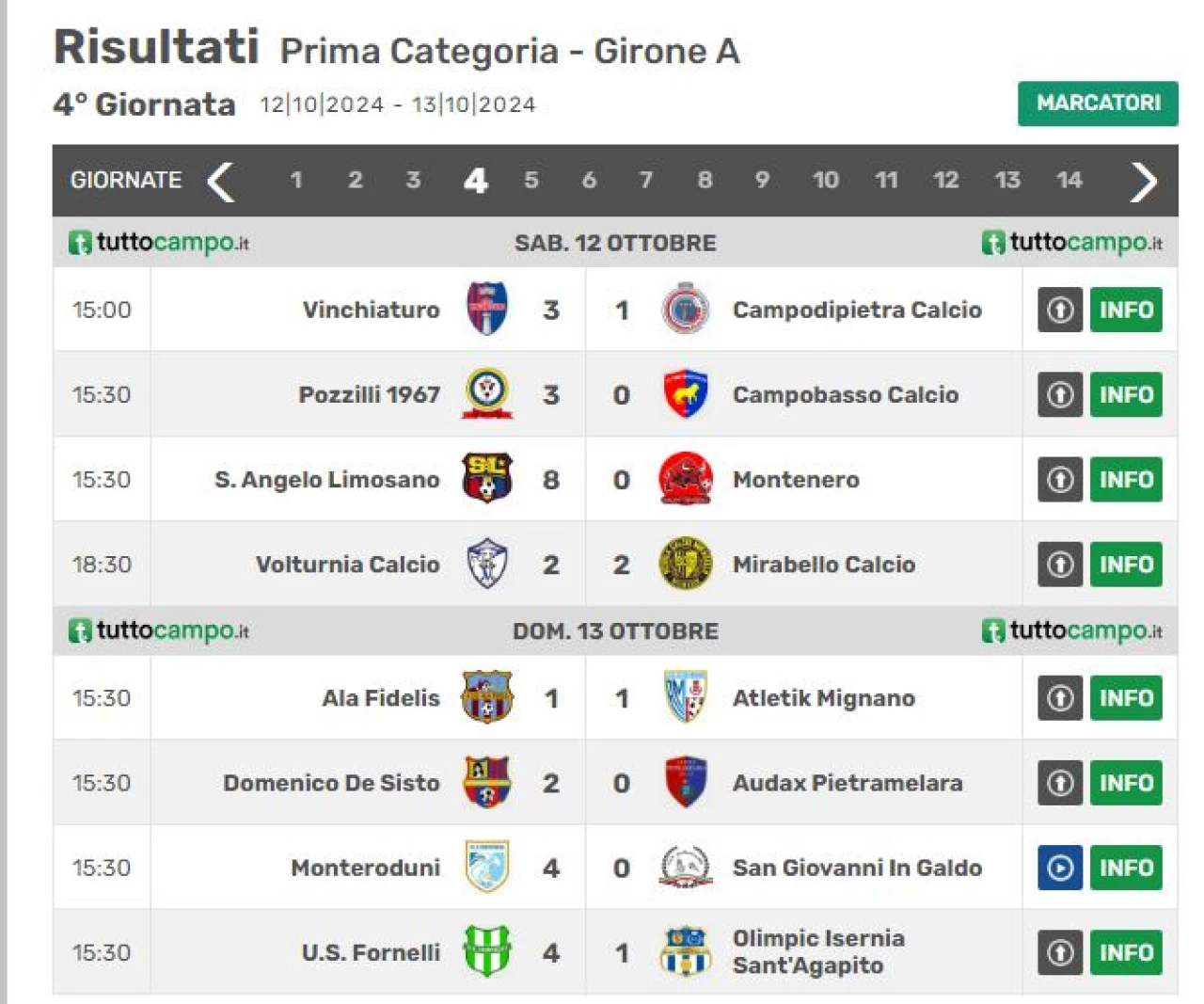Open the MARCATORI scorers button
This screenshot has width=1204, height=1004.
point(1098,104)
